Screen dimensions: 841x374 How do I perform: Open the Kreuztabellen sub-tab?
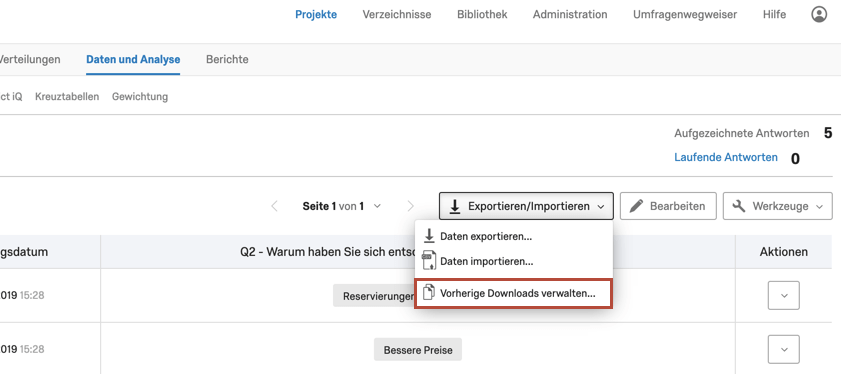pyautogui.click(x=67, y=97)
